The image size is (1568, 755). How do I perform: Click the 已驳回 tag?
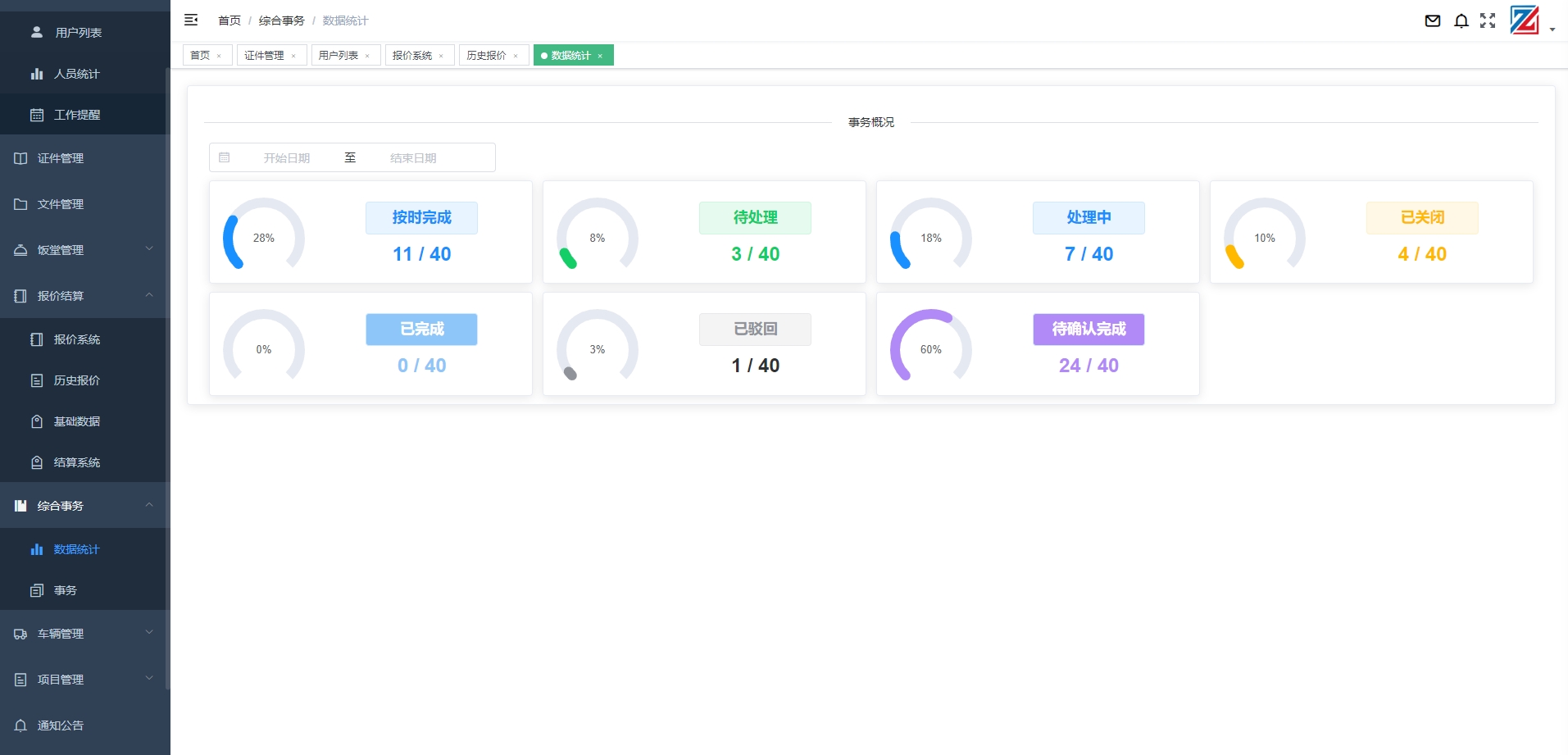[755, 329]
